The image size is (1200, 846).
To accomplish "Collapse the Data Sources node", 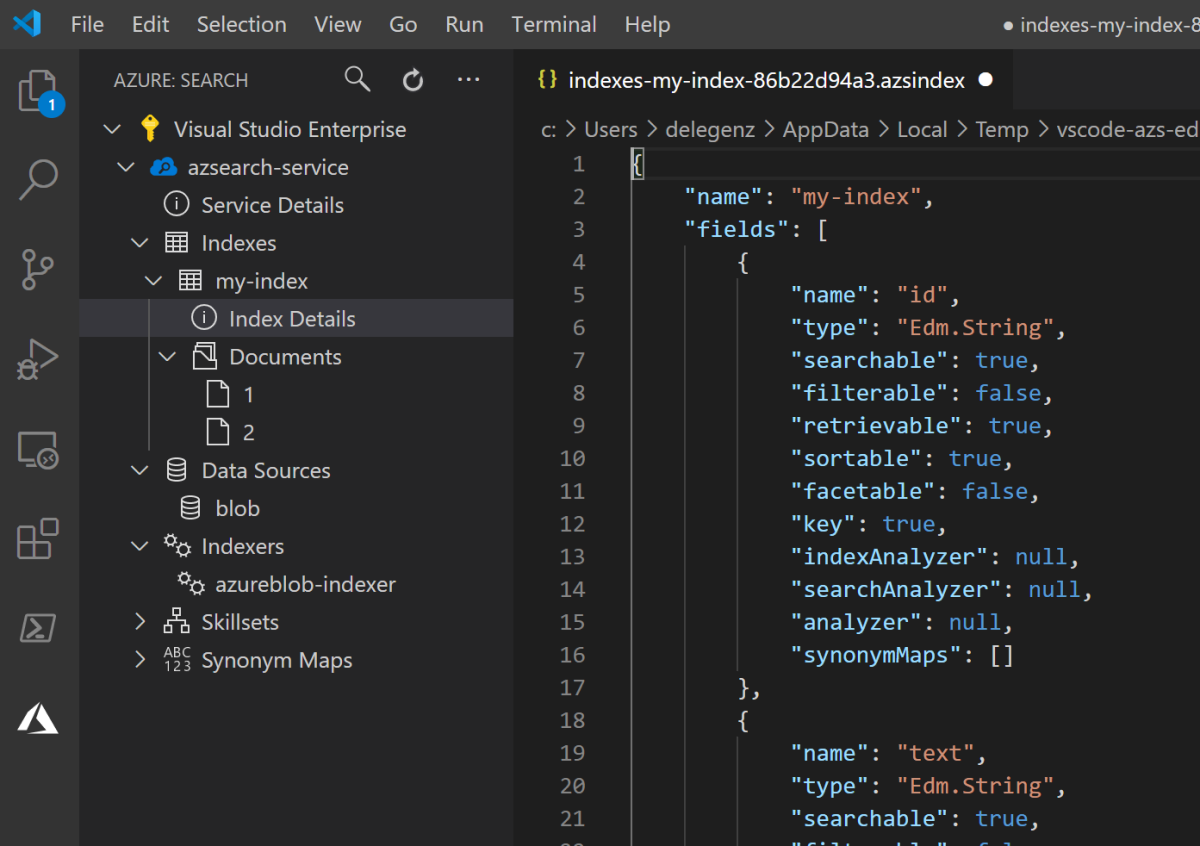I will point(140,470).
